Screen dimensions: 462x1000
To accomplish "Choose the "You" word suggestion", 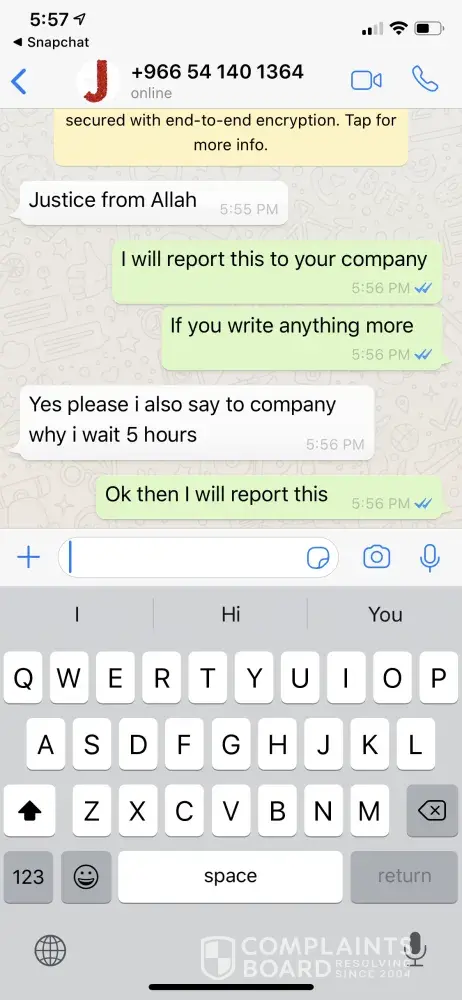I will tap(385, 614).
